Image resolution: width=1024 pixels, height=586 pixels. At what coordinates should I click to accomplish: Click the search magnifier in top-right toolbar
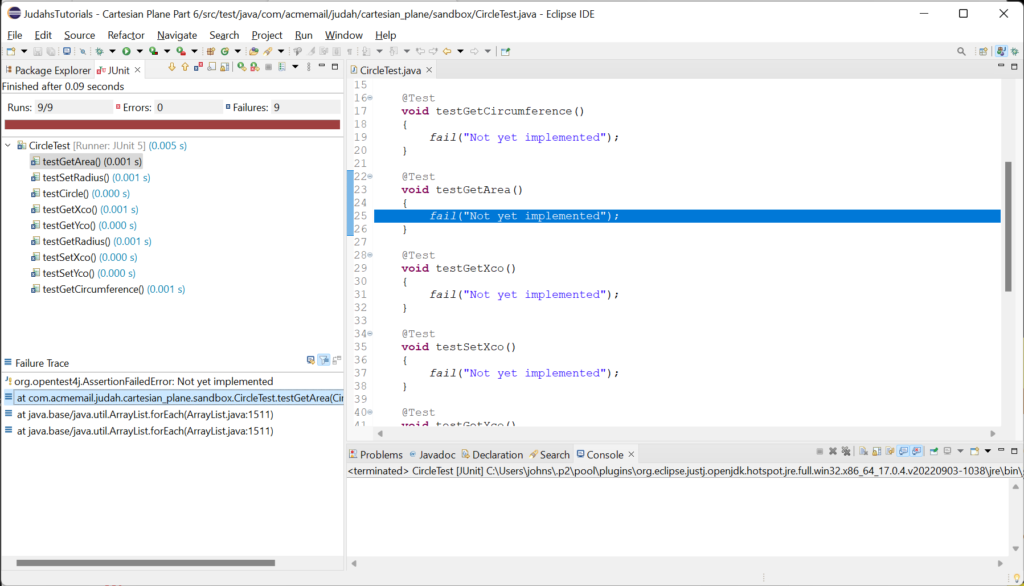[x=961, y=51]
